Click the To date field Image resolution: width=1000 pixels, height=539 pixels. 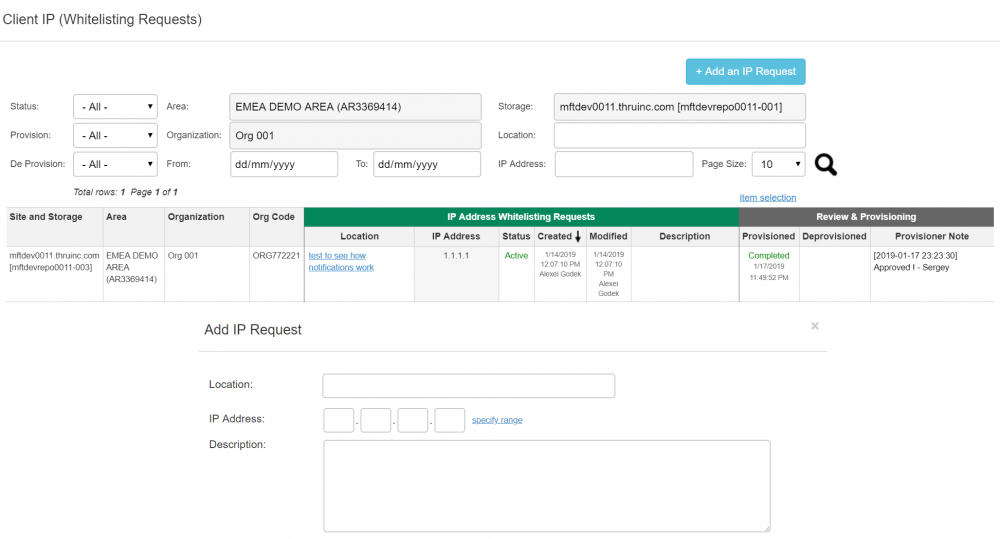pyautogui.click(x=426, y=164)
